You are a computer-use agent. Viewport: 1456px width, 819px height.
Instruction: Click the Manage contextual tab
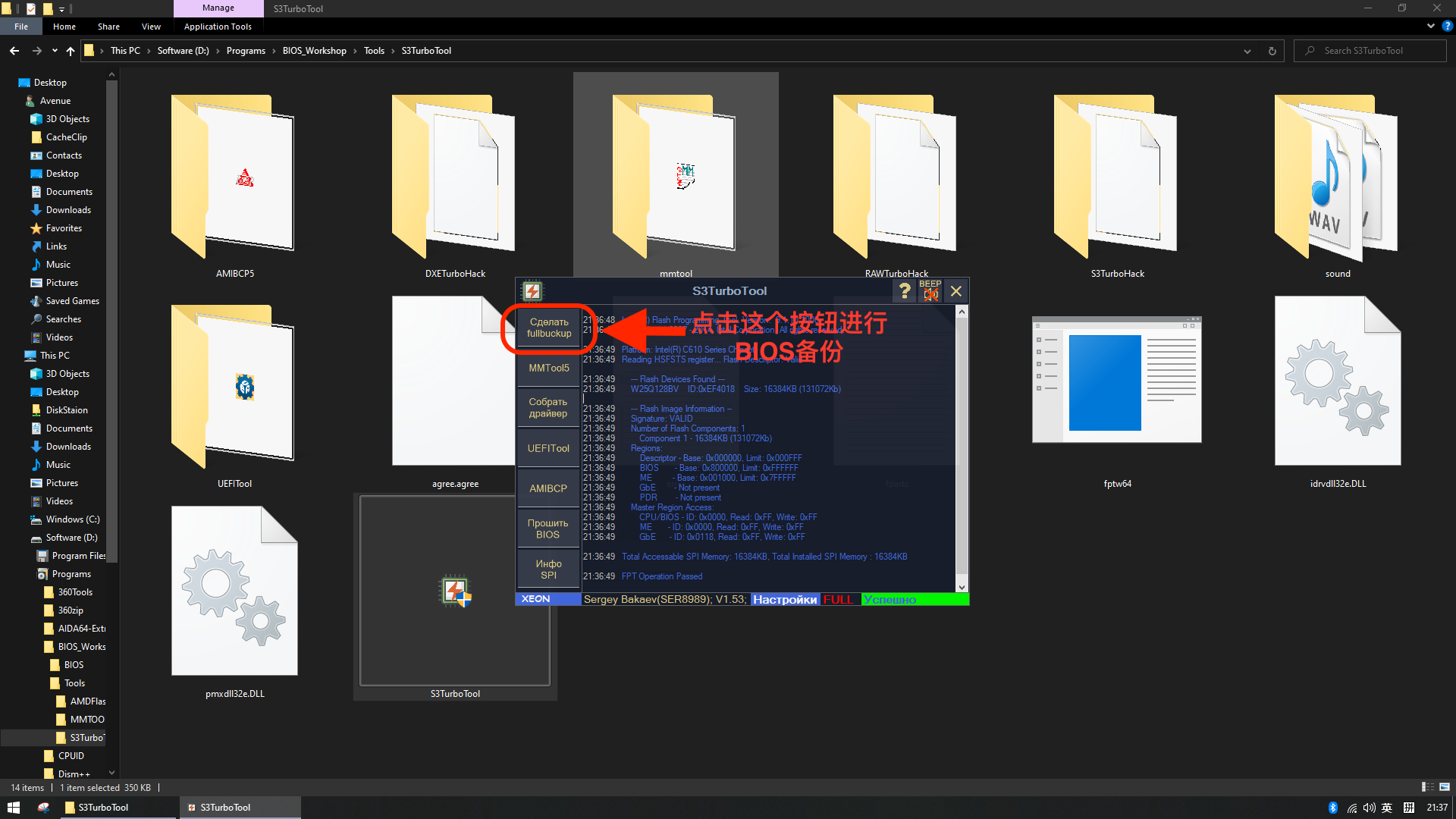tap(218, 8)
